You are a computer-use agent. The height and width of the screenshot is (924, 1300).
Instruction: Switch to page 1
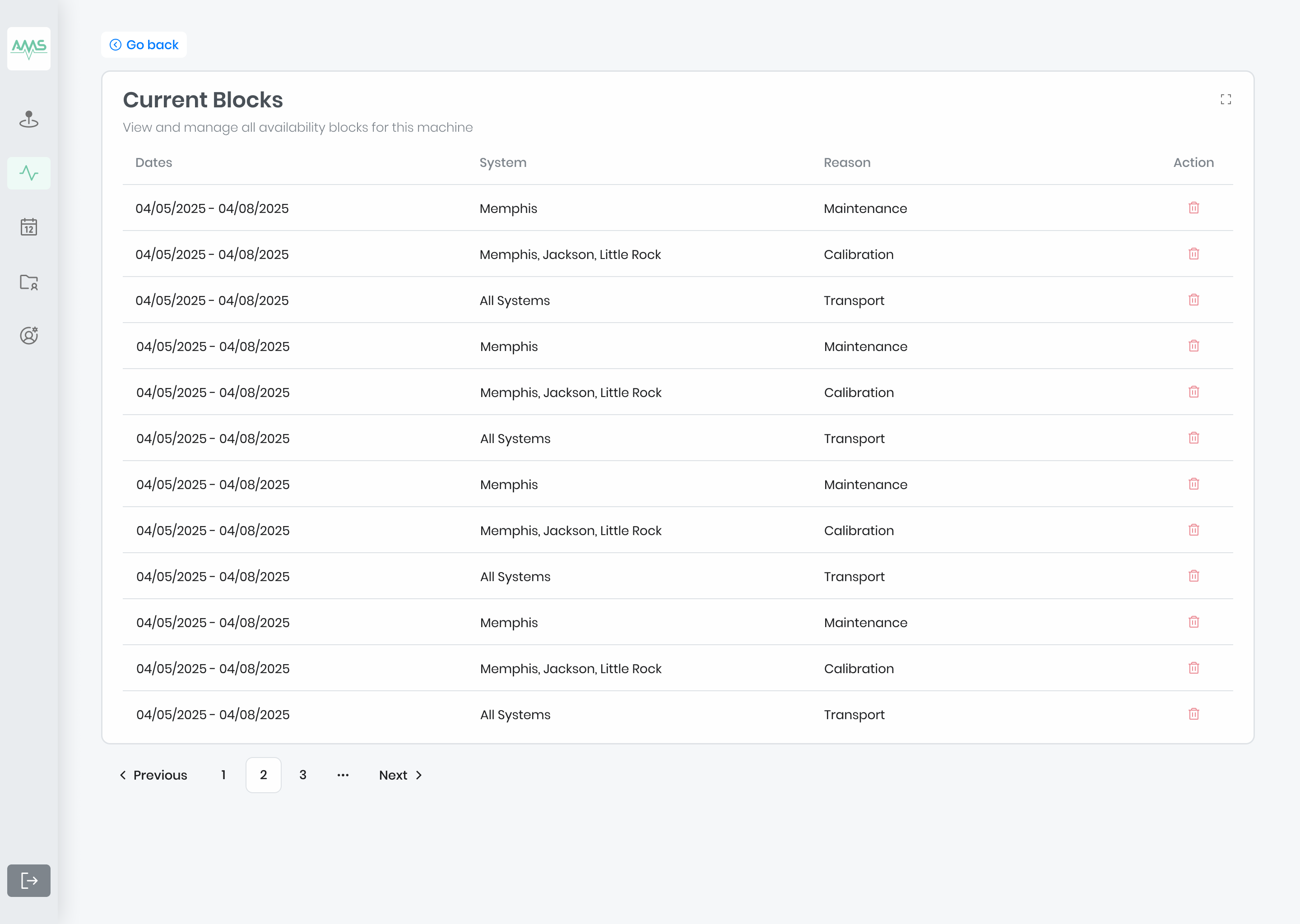pos(224,775)
